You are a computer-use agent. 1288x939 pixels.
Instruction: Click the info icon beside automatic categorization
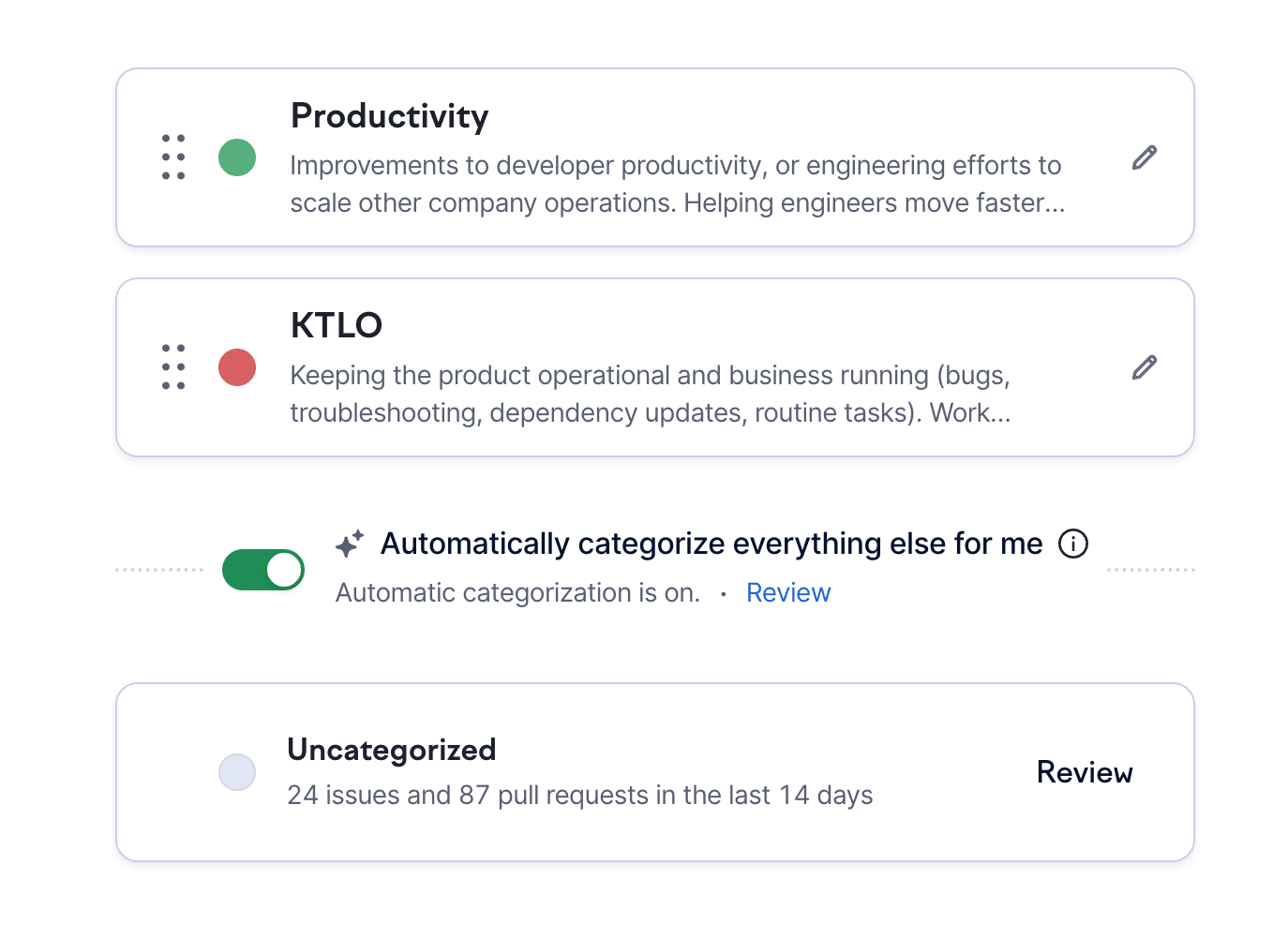[1073, 544]
